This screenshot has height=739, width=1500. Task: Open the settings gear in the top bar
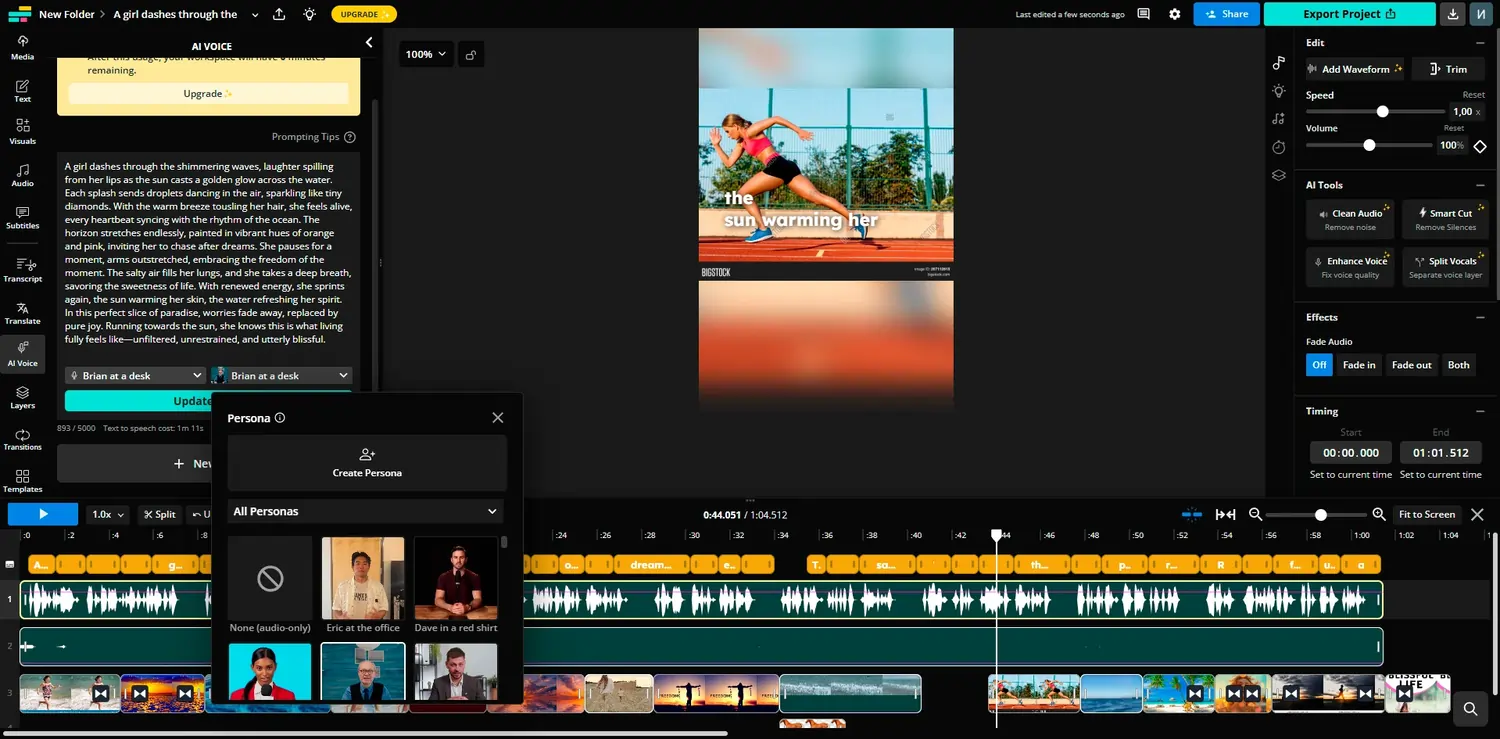tap(1175, 14)
